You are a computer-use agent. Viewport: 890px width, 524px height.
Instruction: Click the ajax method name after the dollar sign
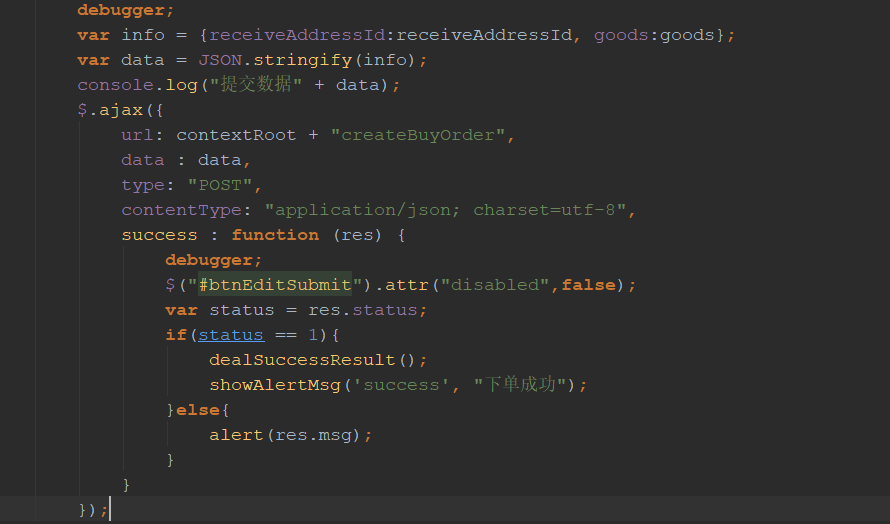click(x=121, y=110)
